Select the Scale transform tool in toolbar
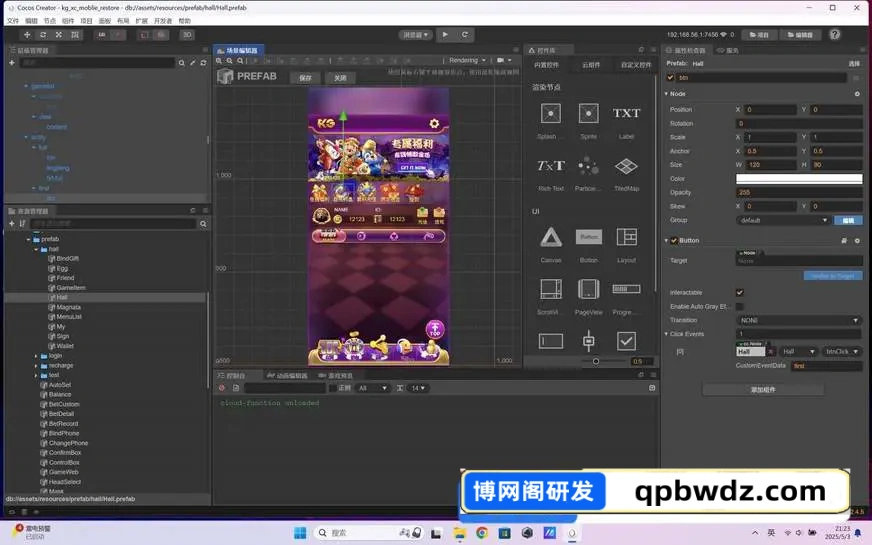Screen dimensions: 872x545 point(58,34)
